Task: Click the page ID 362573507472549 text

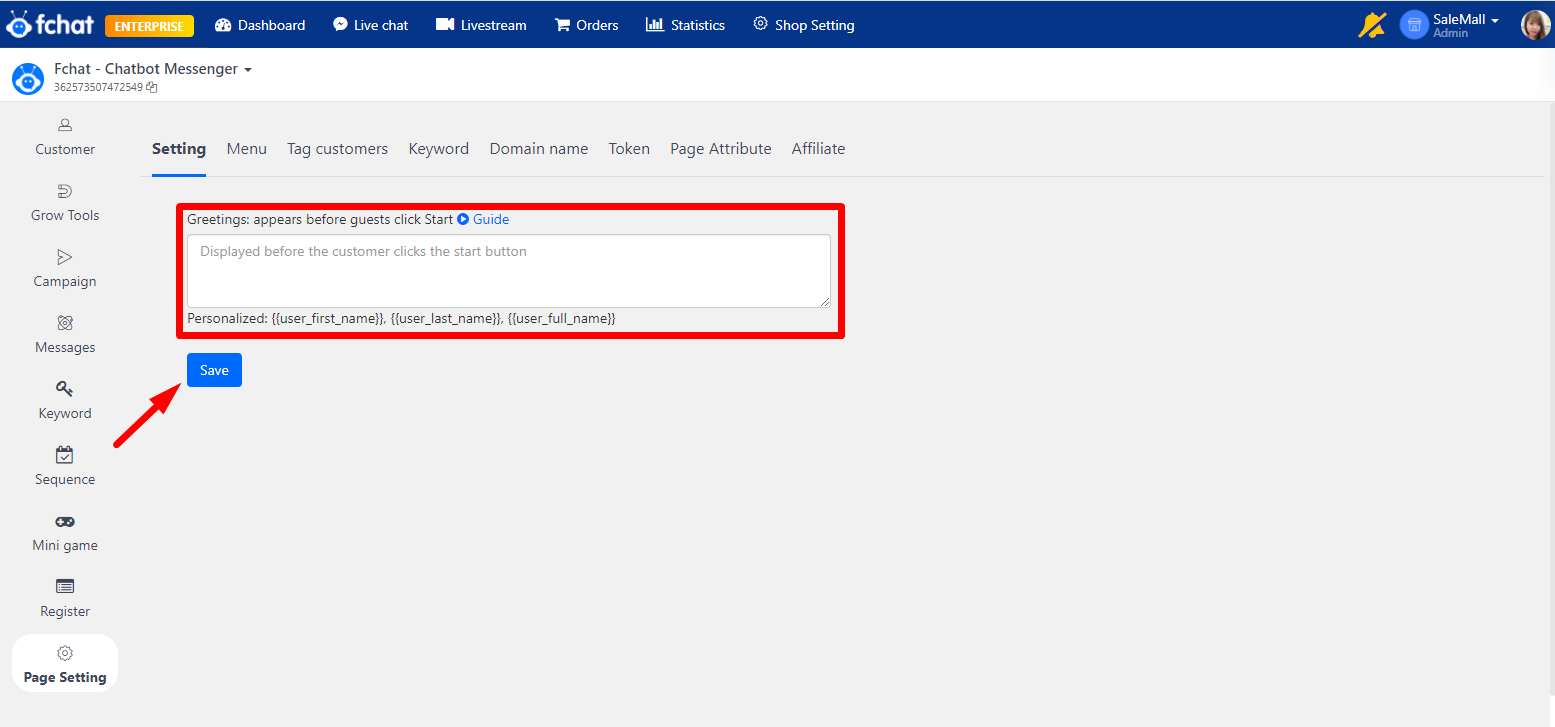Action: 99,88
